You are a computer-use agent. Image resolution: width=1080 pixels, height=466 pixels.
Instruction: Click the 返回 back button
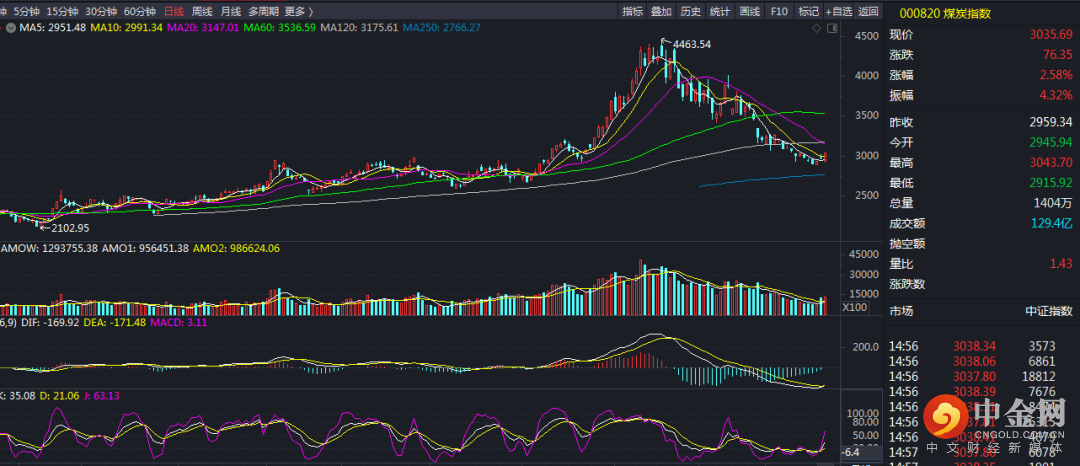[x=868, y=12]
